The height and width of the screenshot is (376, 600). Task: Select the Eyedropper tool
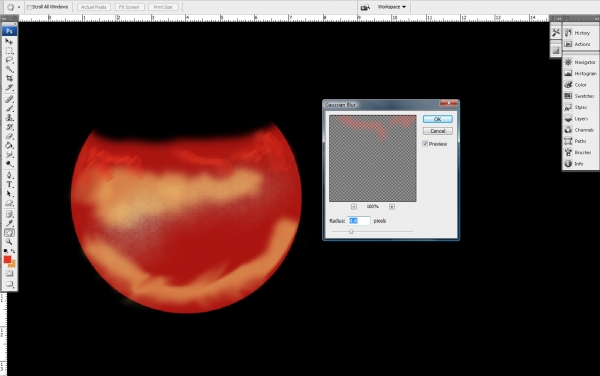coord(9,223)
